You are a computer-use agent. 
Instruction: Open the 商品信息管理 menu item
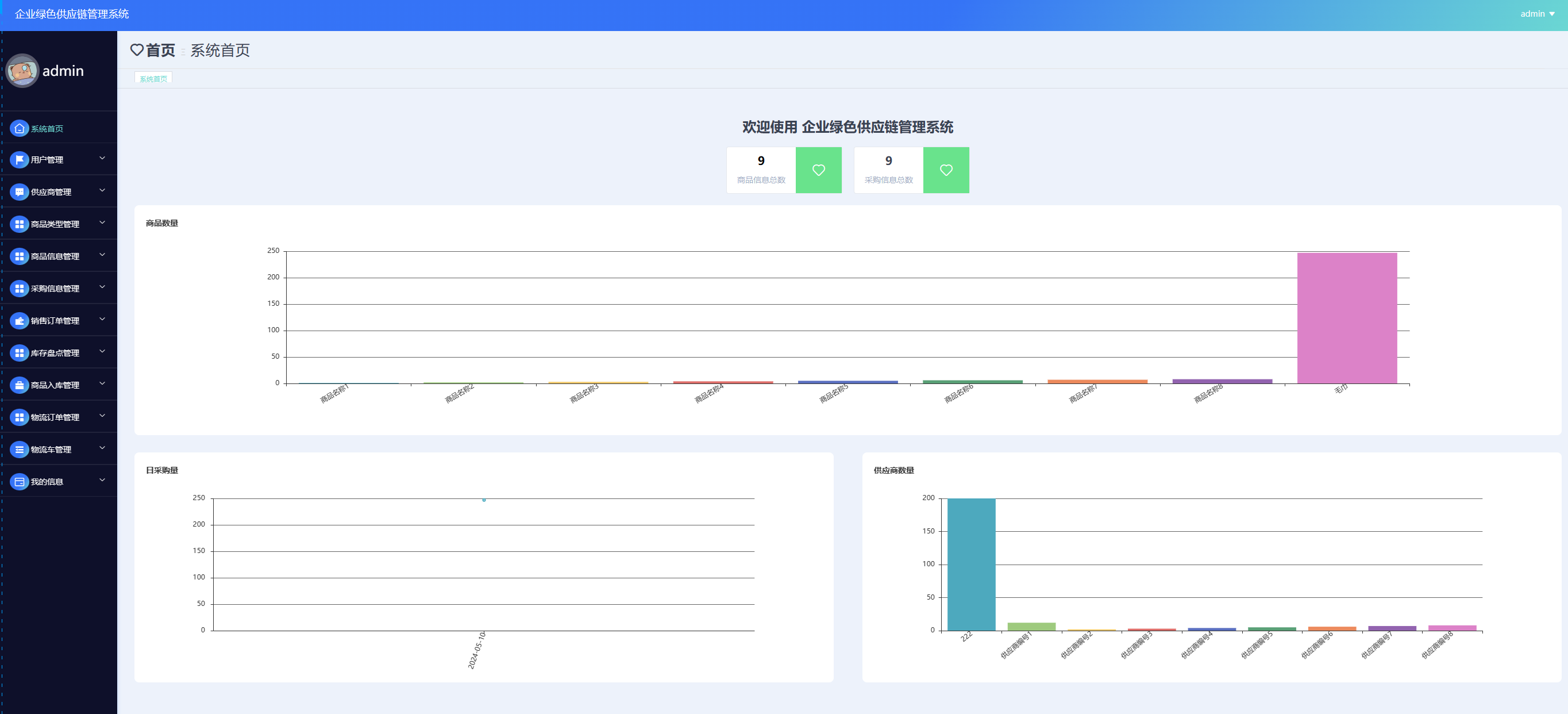pos(55,256)
